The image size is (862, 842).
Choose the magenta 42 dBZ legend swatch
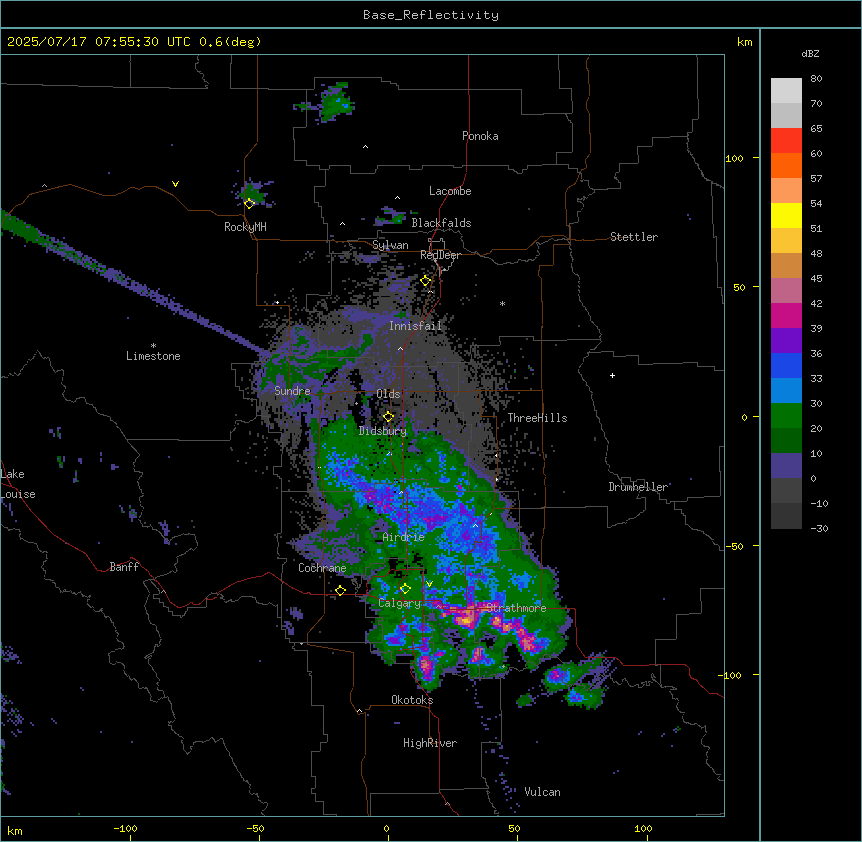[786, 315]
